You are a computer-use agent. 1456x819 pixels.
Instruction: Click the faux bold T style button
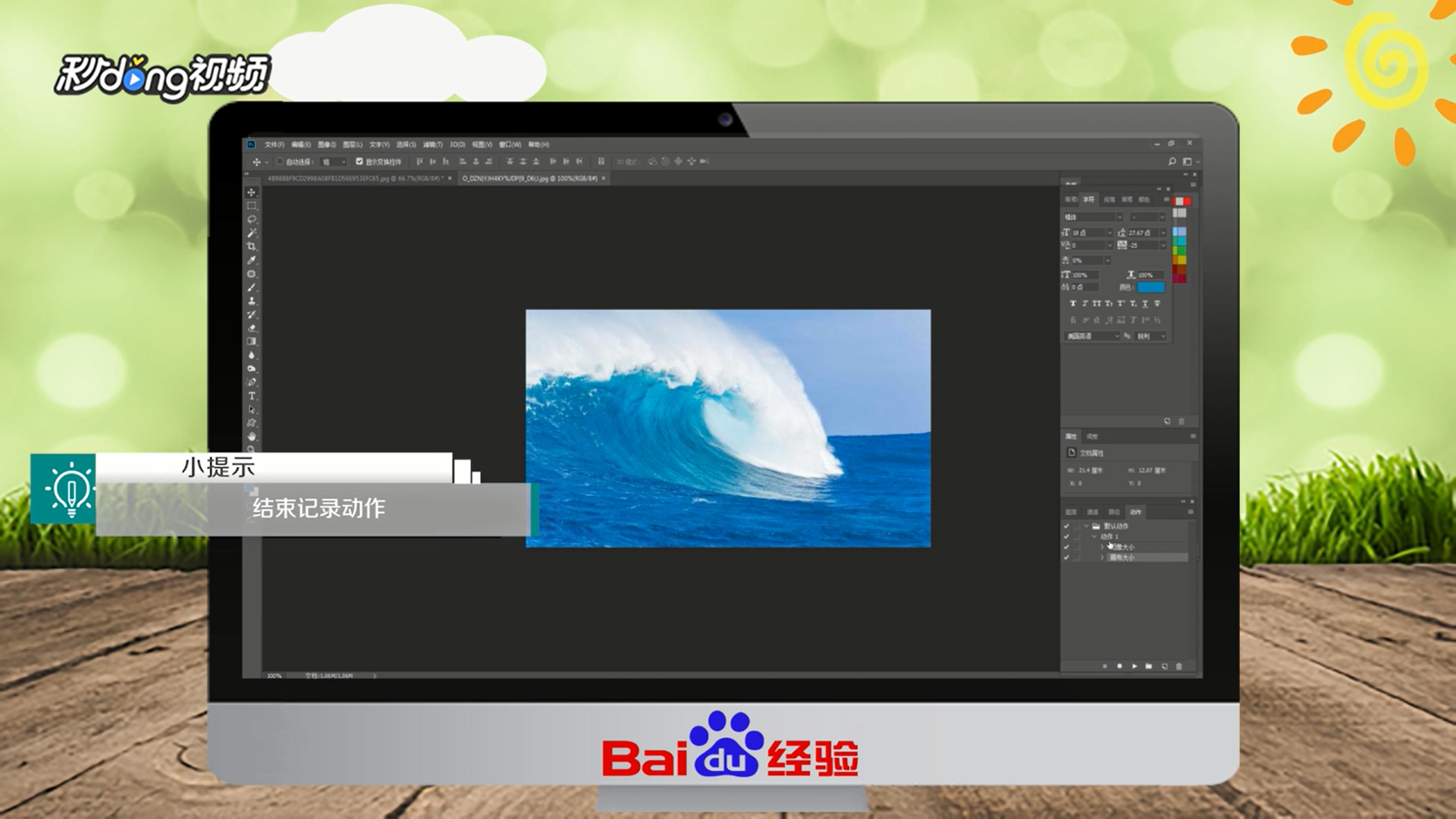point(1072,303)
